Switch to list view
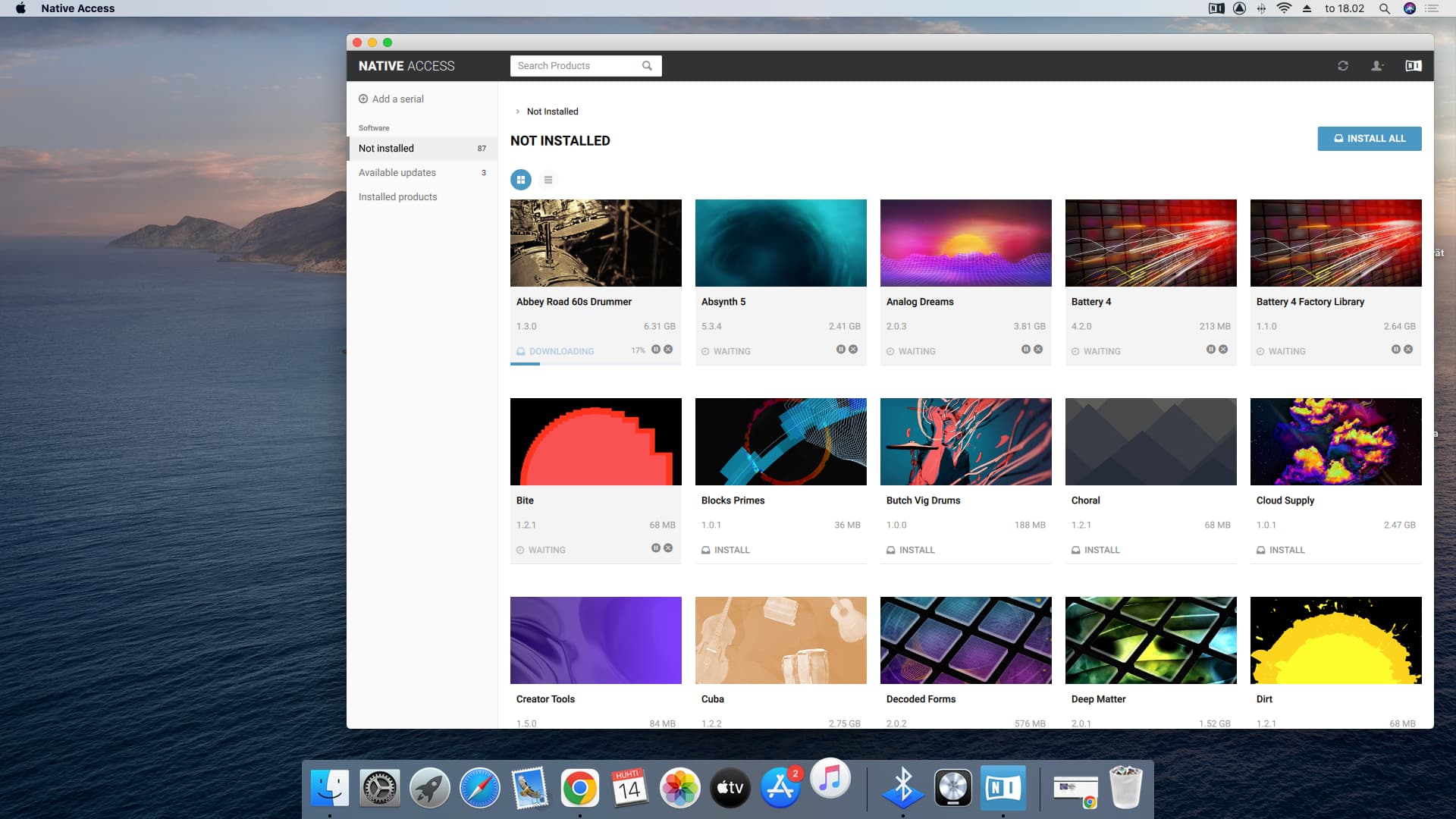1456x819 pixels. (x=548, y=180)
